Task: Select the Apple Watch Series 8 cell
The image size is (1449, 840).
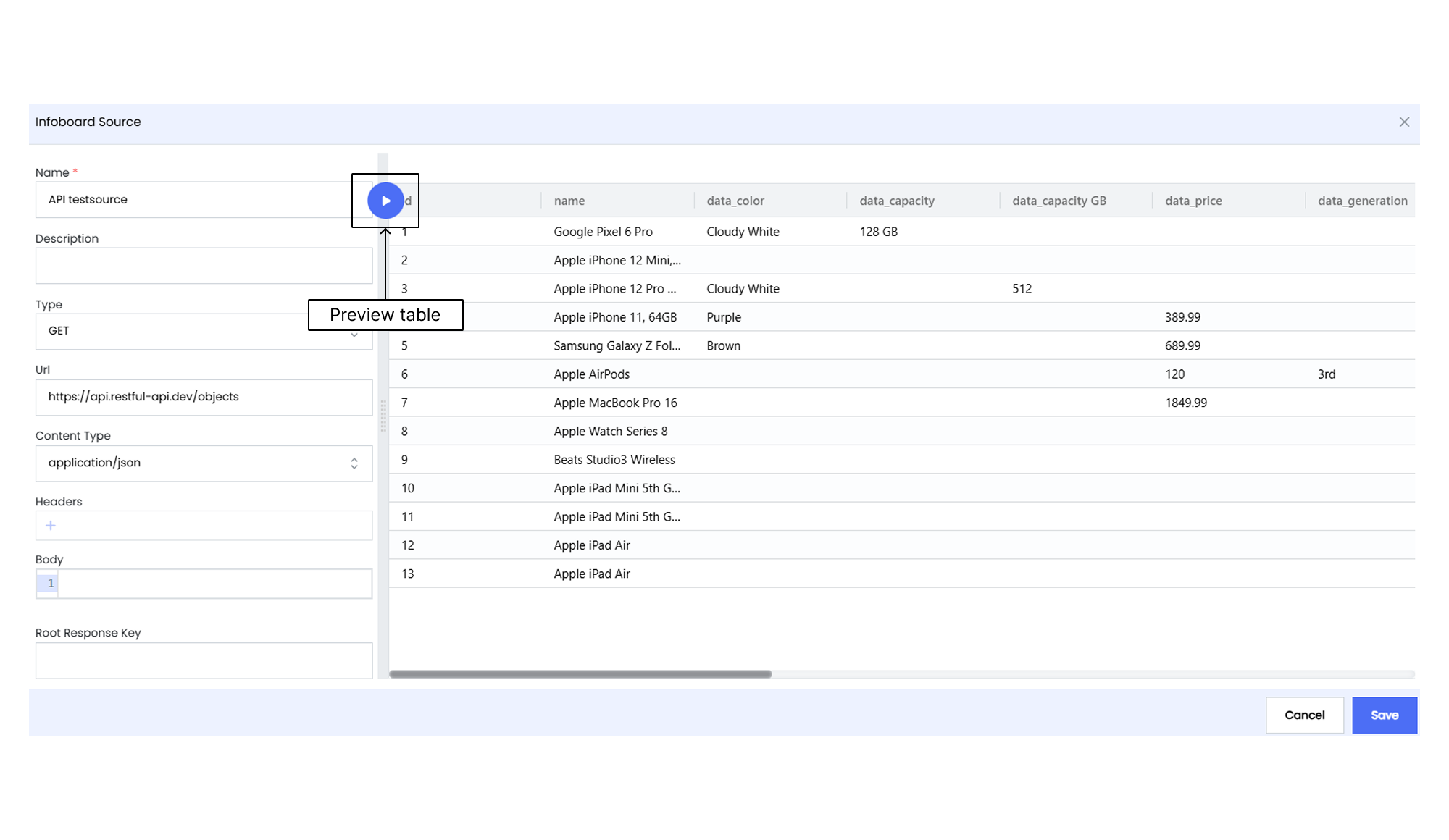Action: click(x=617, y=432)
